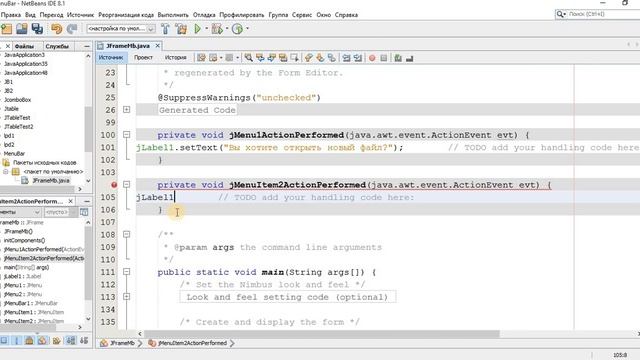Click the Find Previous Occurrence icon
Image resolution: width=640 pixels, height=360 pixels.
(260, 58)
